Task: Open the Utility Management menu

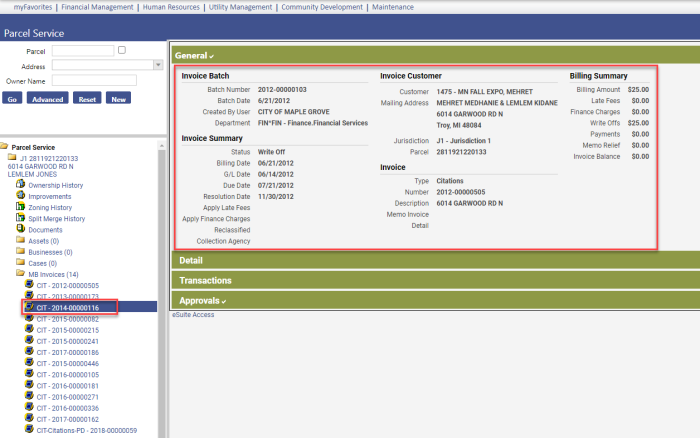Action: coord(240,7)
